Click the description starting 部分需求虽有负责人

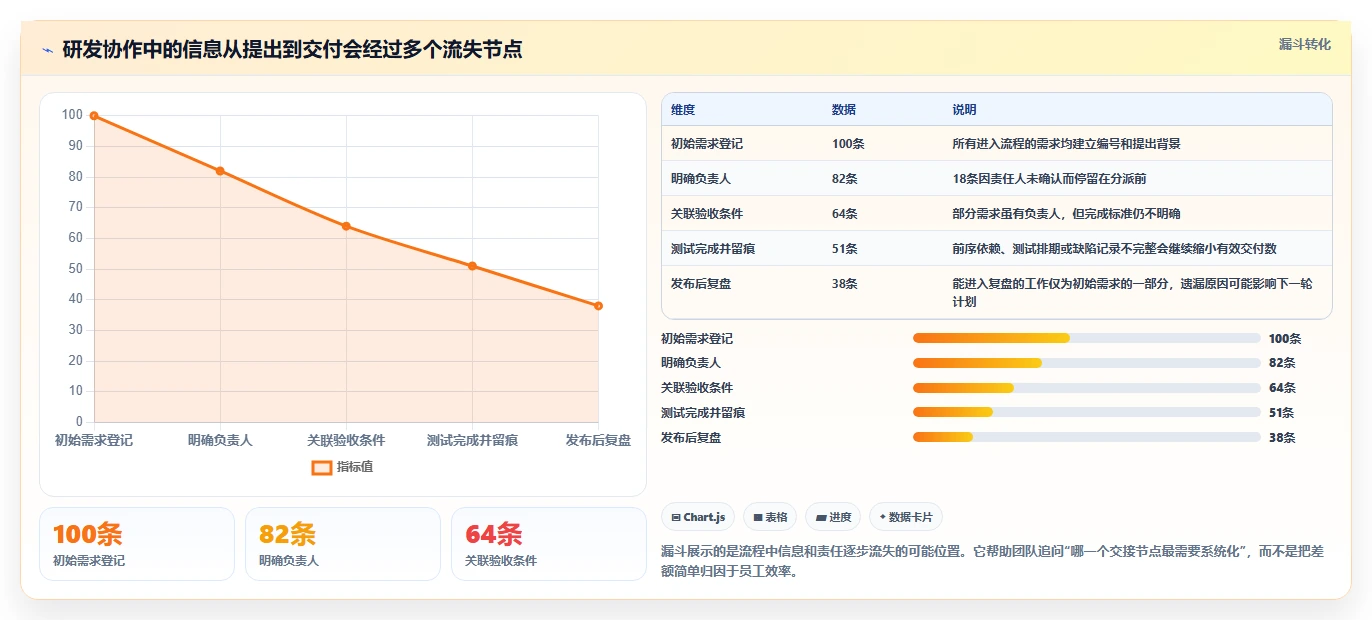(x=1067, y=214)
